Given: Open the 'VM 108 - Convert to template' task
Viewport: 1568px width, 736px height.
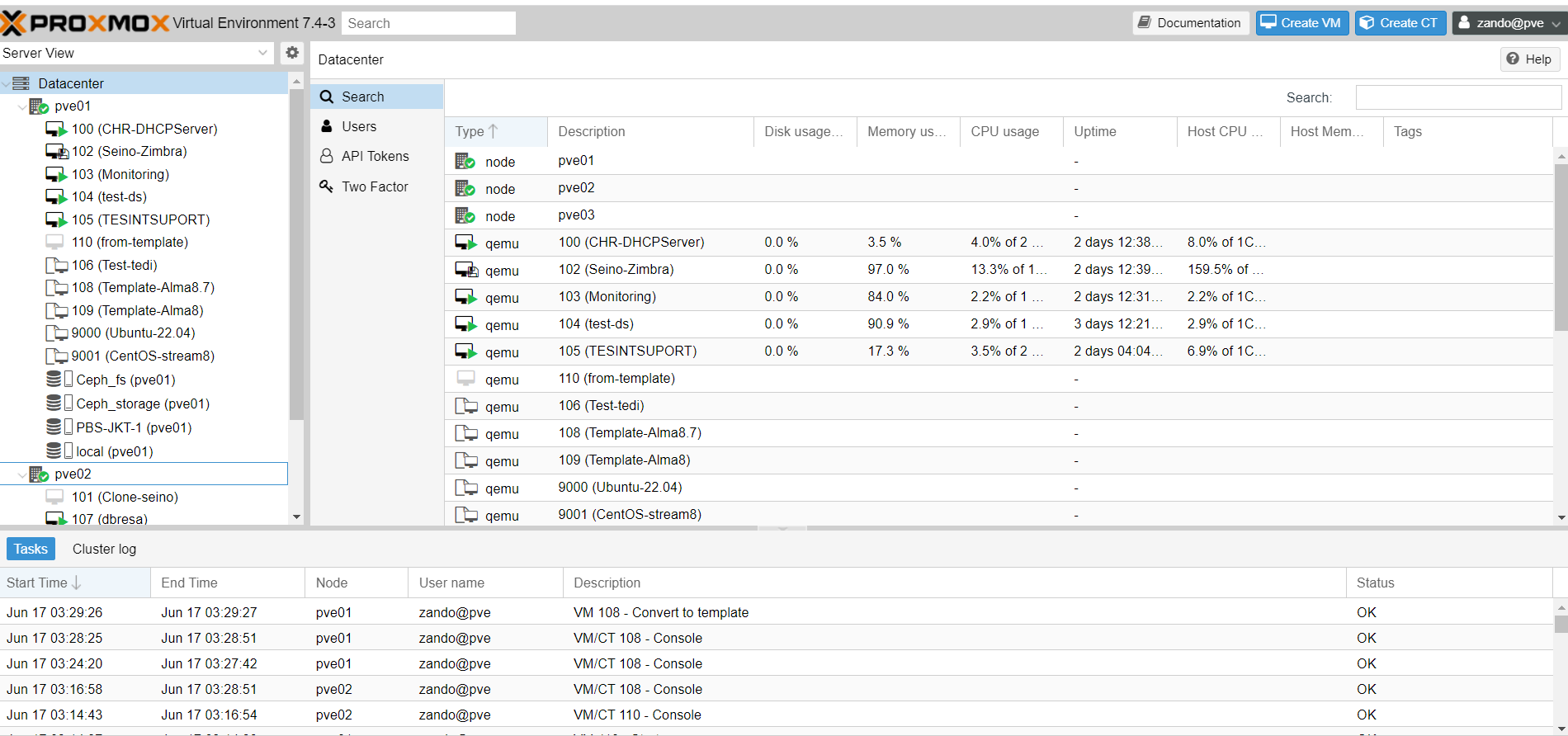Looking at the screenshot, I should (776, 612).
